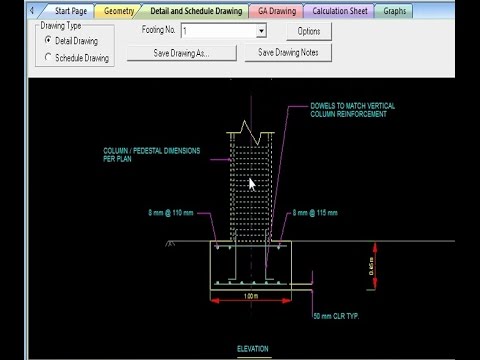Expand the Footing No. dropdown arrow
Viewport: 480px width, 360px height.
click(261, 31)
